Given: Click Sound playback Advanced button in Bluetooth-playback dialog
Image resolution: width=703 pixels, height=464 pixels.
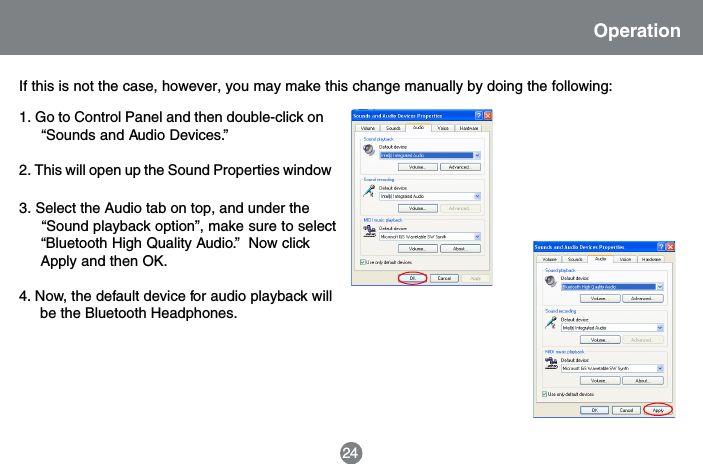Looking at the screenshot, I should (x=642, y=299).
